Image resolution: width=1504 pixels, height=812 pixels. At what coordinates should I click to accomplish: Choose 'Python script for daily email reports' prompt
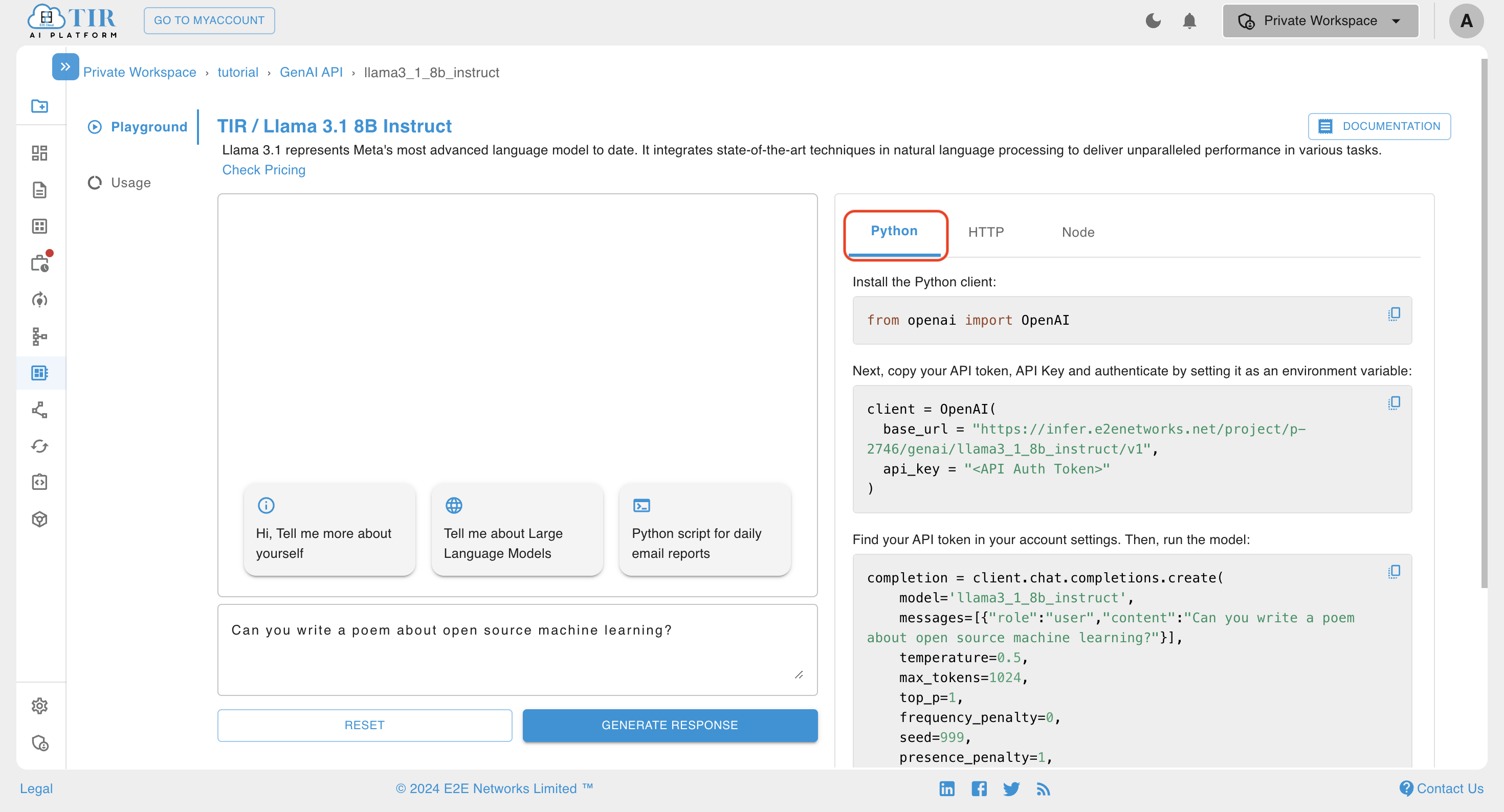[705, 529]
